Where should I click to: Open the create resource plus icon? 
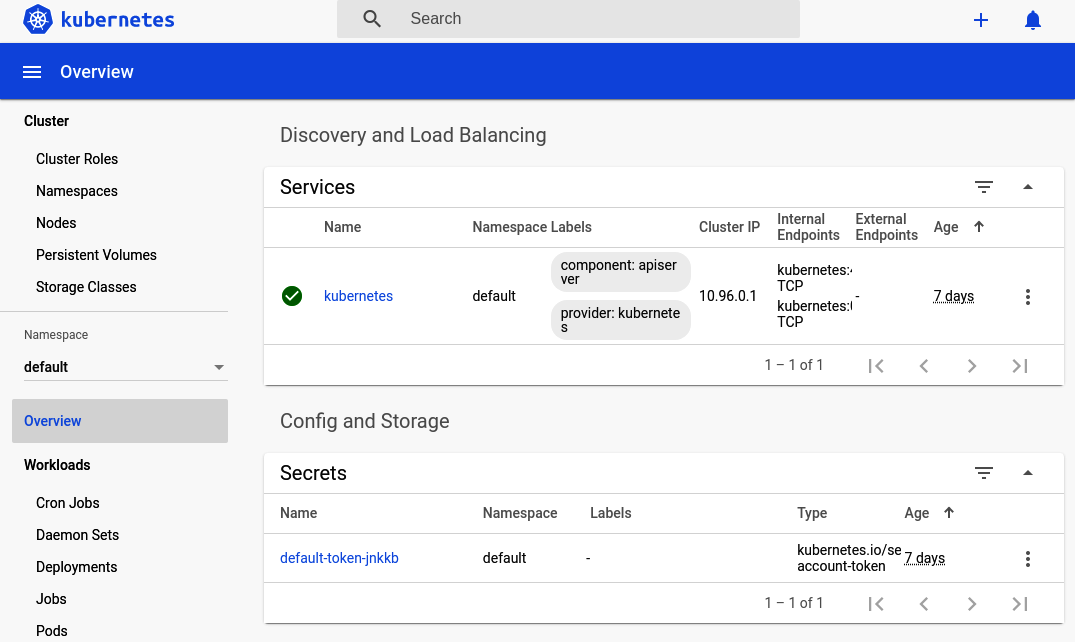click(981, 19)
